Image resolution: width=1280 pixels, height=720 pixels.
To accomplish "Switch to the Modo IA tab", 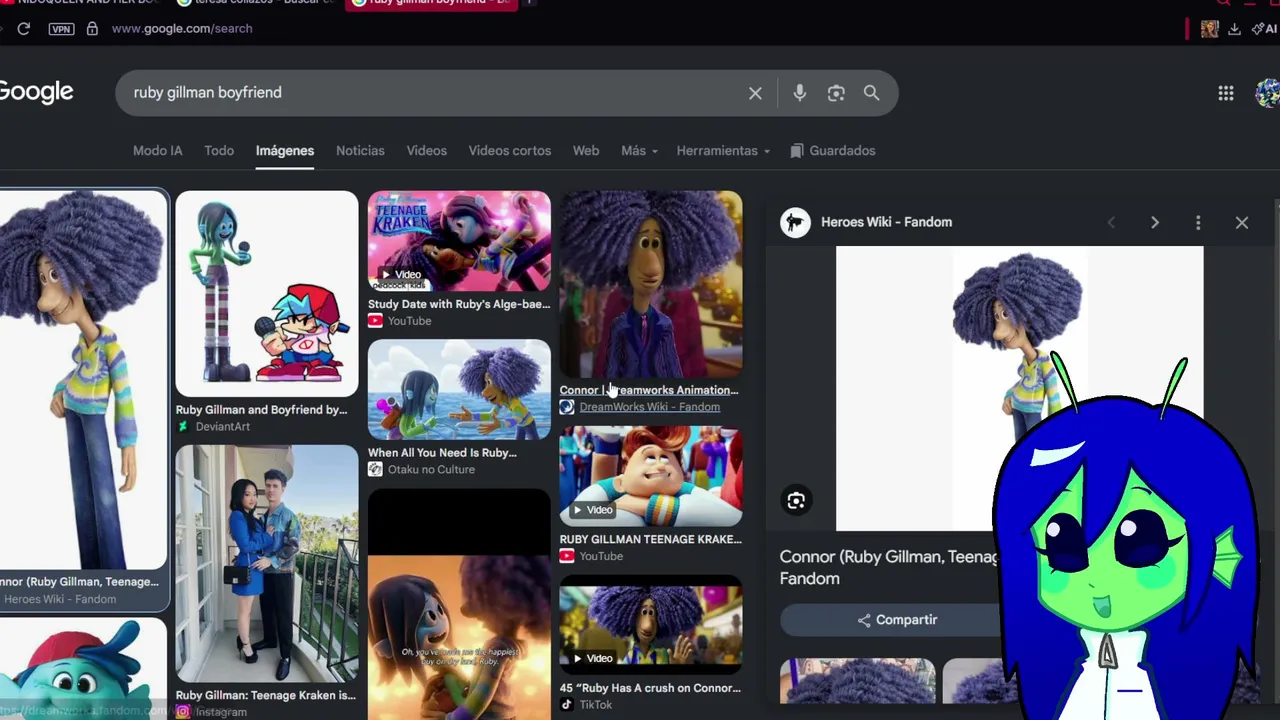I will (x=158, y=151).
